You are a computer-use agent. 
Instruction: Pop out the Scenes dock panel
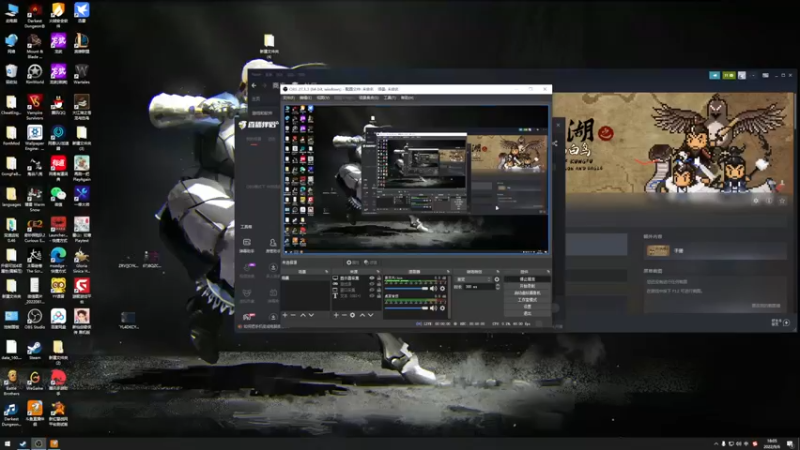click(327, 271)
